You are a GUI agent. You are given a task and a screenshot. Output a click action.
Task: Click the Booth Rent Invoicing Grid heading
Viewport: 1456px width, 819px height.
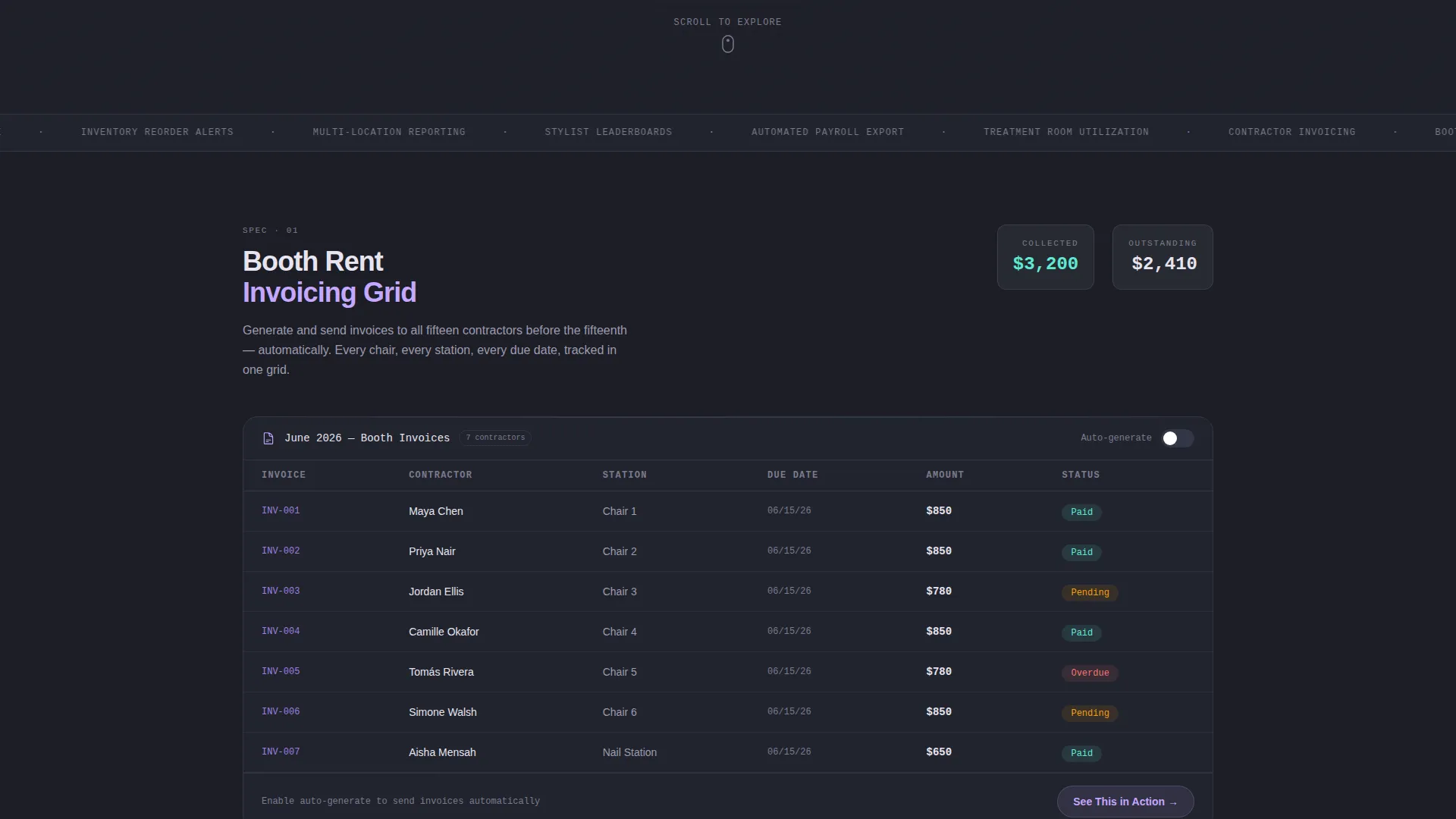329,277
